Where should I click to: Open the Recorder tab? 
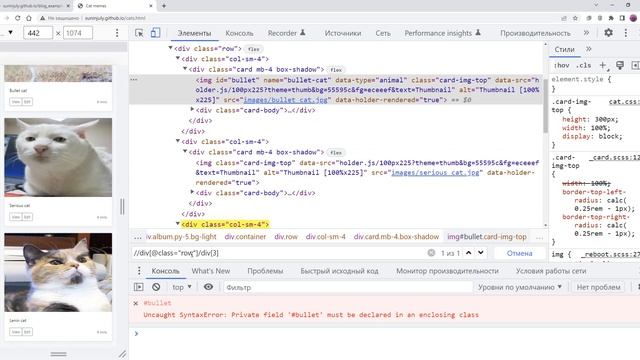pyautogui.click(x=287, y=33)
